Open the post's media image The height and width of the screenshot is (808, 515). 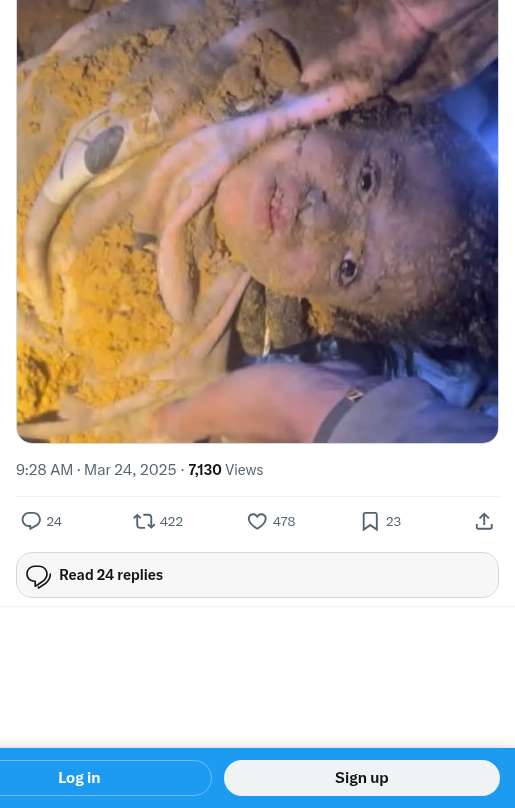pyautogui.click(x=257, y=221)
